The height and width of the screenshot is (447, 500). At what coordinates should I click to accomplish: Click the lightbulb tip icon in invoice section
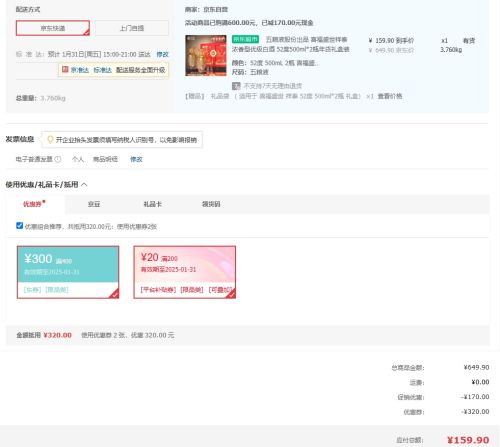pyautogui.click(x=50, y=139)
